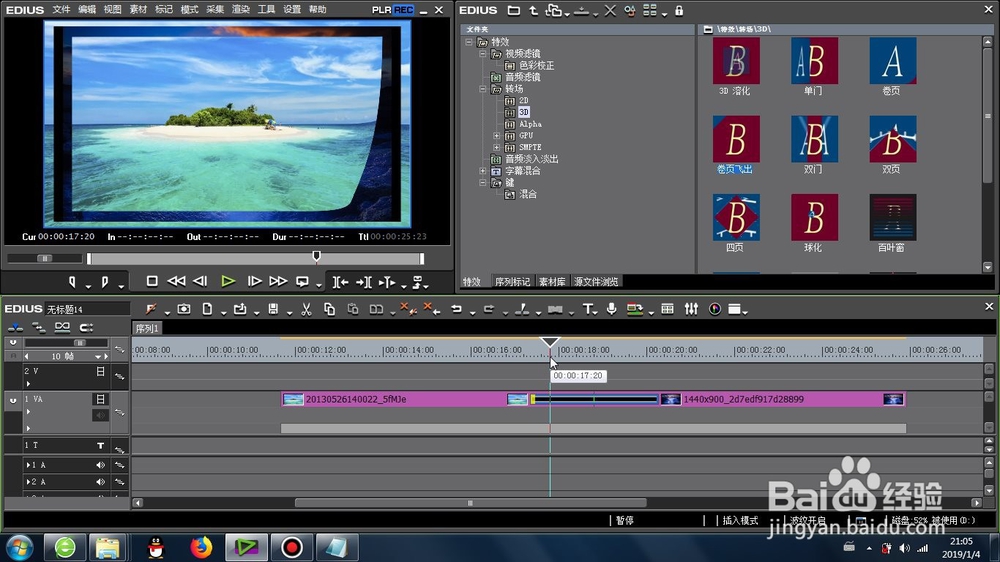This screenshot has width=1000, height=562.
Task: Select the 单门 transition effect
Action: point(814,61)
